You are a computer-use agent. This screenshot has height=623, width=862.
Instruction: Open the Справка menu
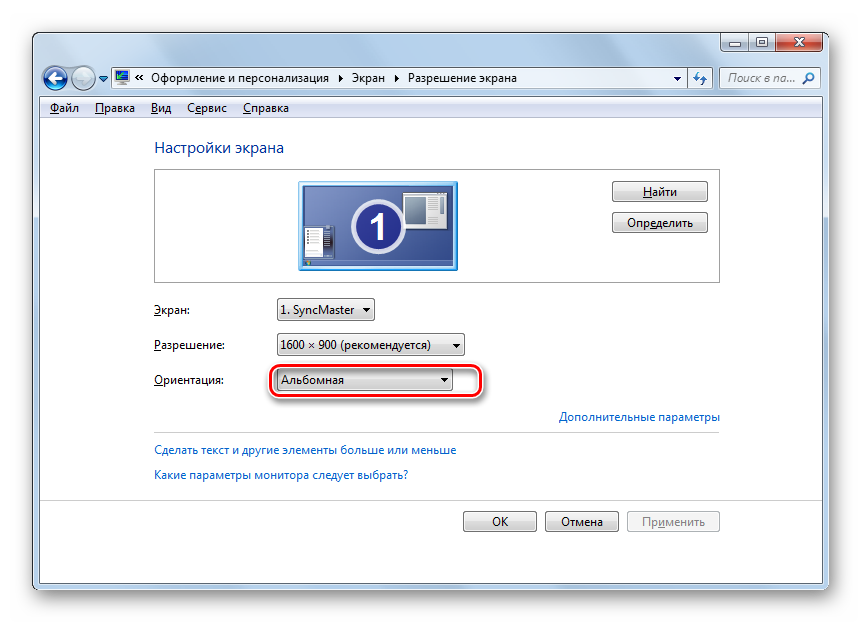[266, 108]
